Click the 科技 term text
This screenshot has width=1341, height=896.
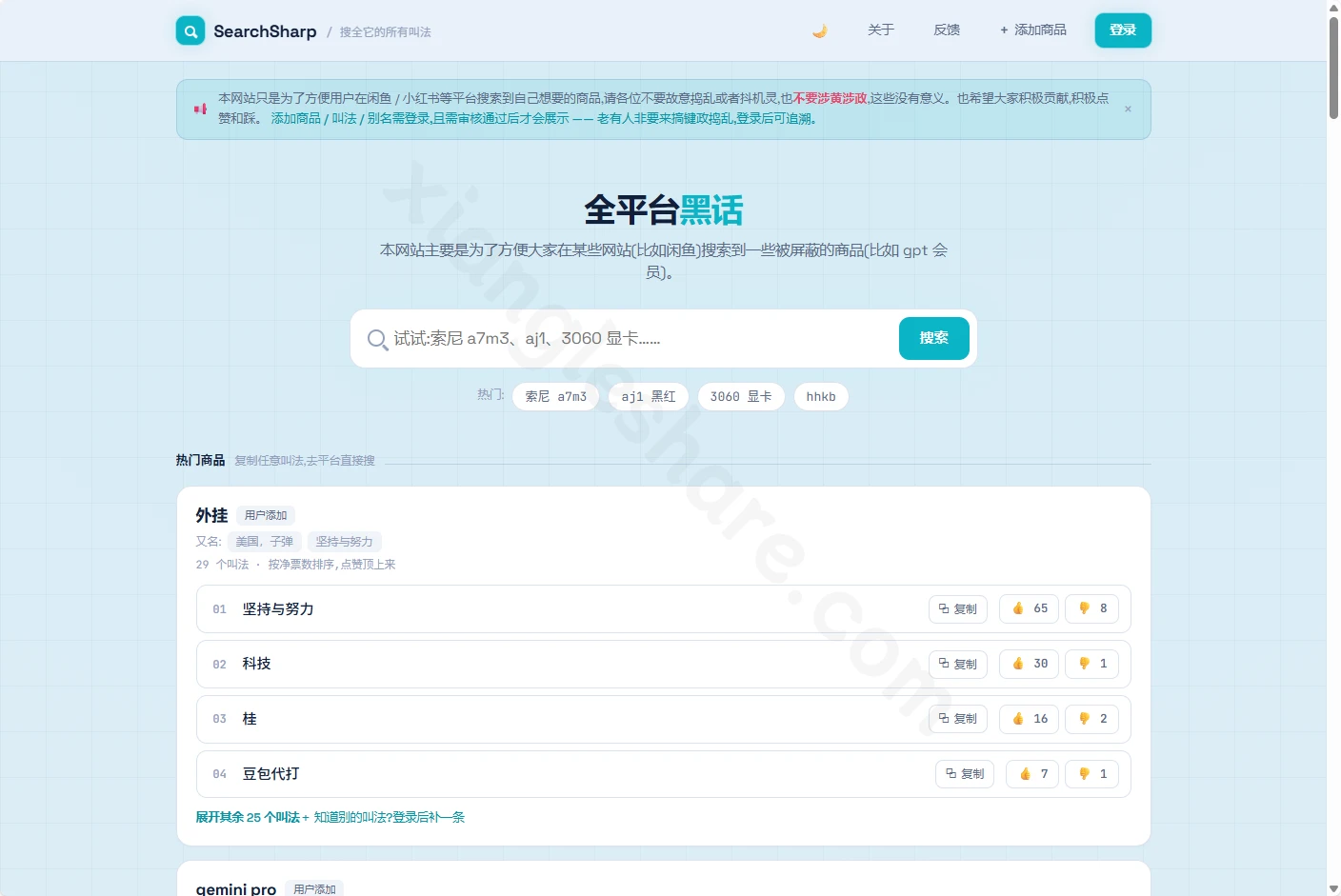(257, 664)
